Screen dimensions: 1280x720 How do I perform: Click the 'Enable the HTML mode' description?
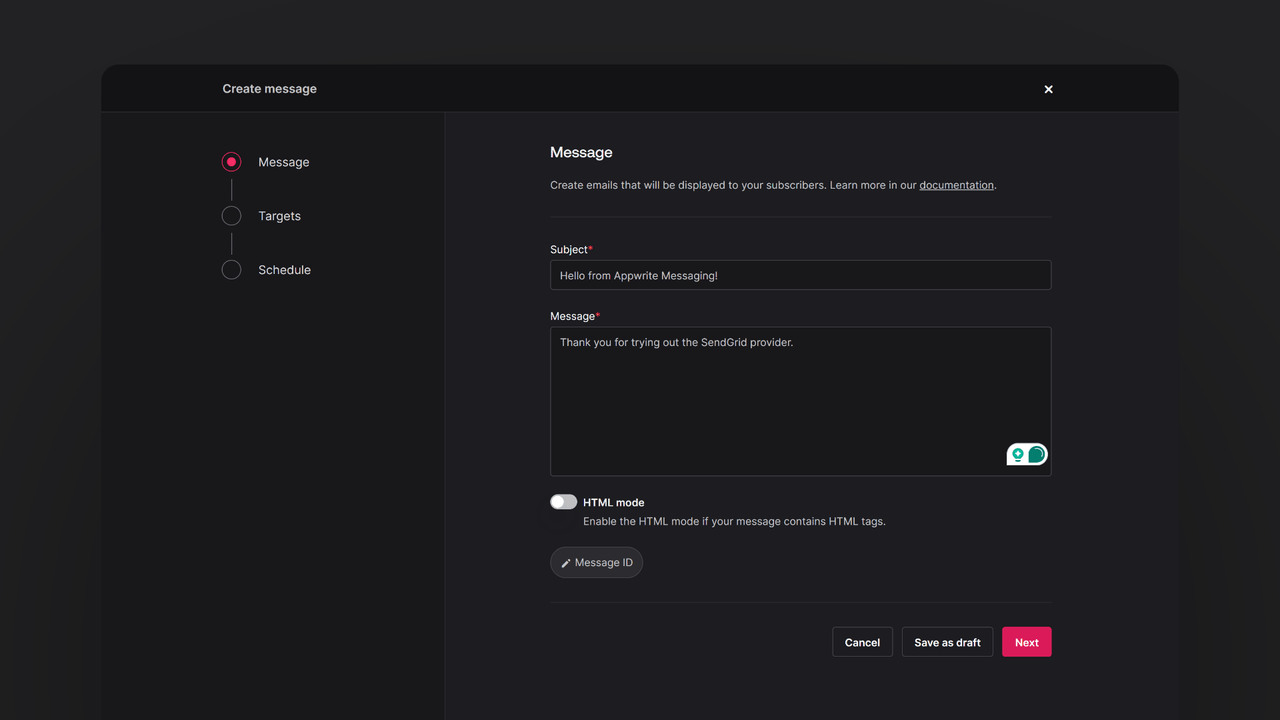[x=734, y=521]
